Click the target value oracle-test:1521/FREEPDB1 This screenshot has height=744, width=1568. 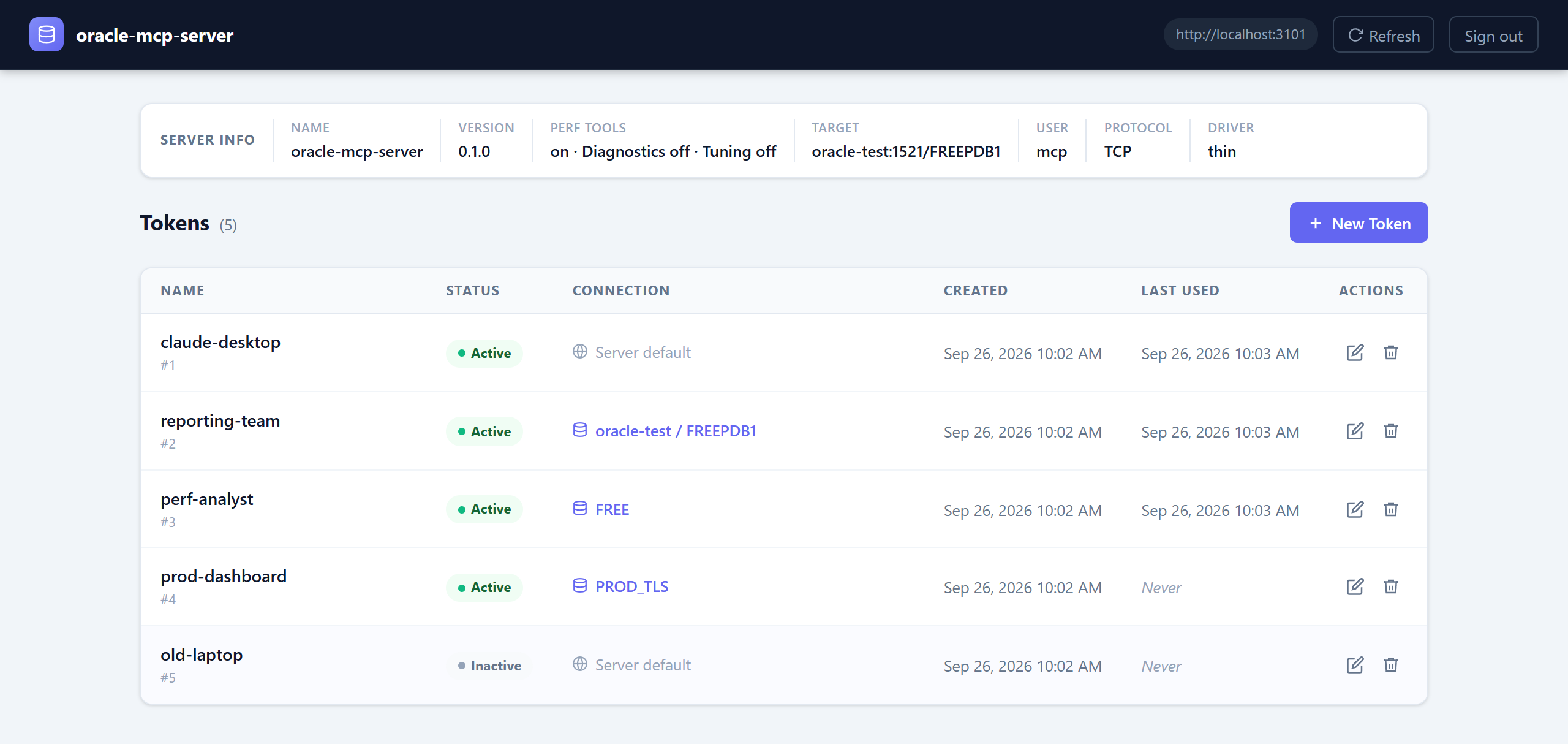point(907,151)
